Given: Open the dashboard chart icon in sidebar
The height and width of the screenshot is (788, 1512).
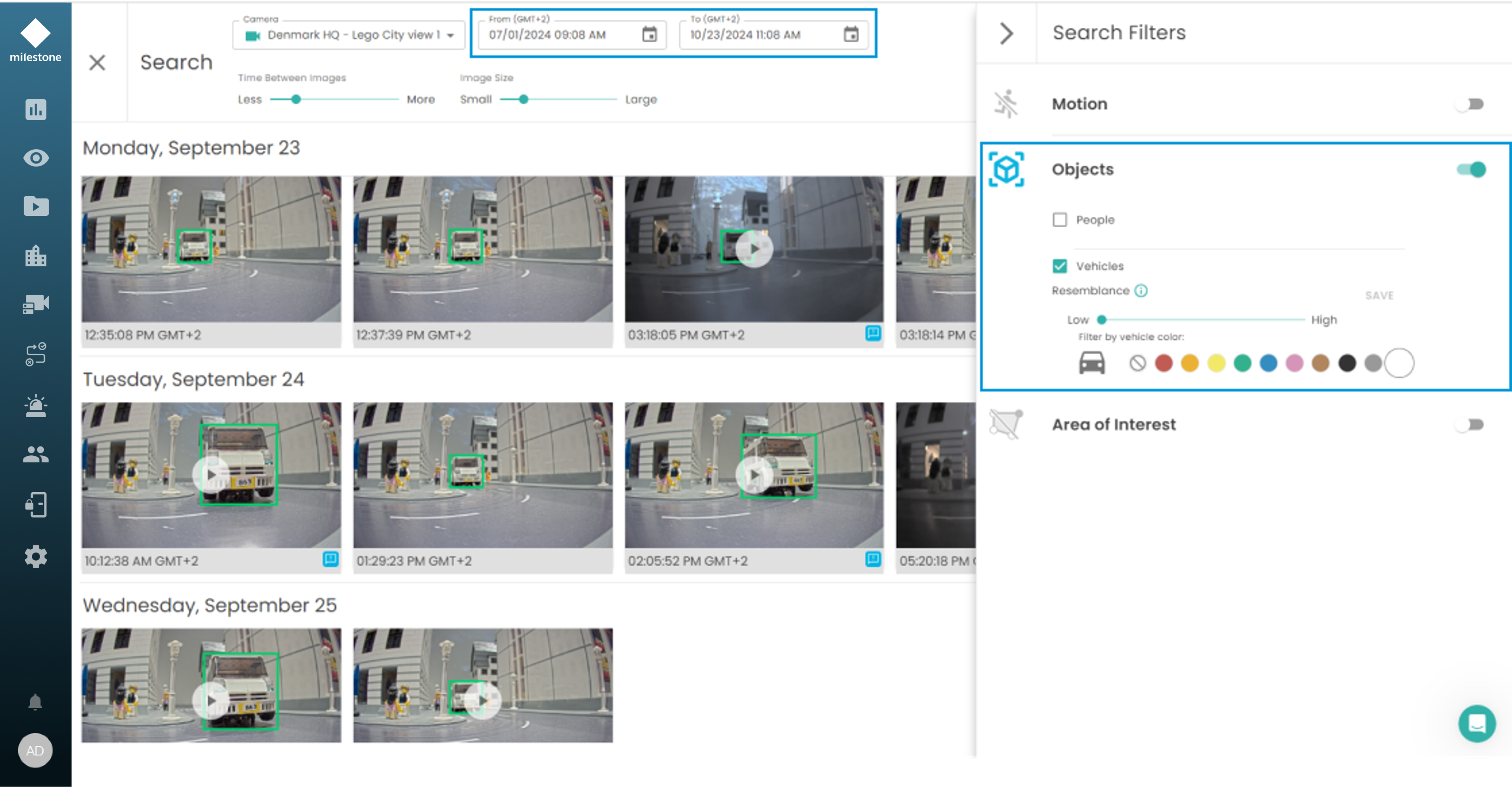Looking at the screenshot, I should click(36, 109).
